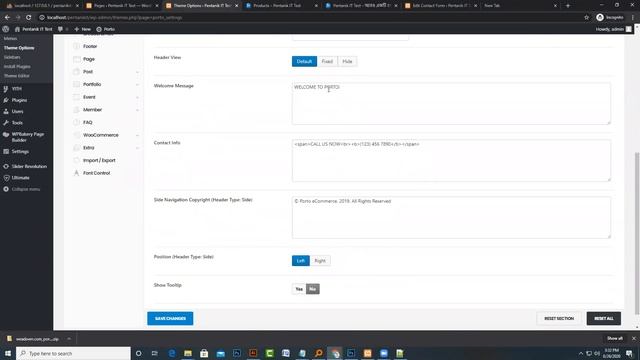Click the page vertical scrollbar
The width and height of the screenshot is (640, 360).
pos(637,233)
